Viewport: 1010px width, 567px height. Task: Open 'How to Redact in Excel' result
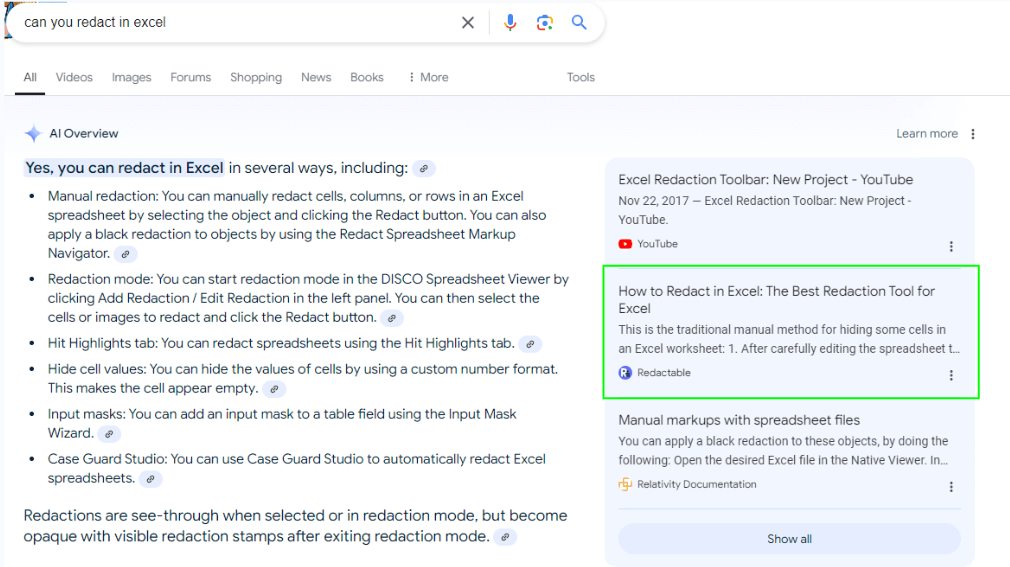[x=776, y=300]
